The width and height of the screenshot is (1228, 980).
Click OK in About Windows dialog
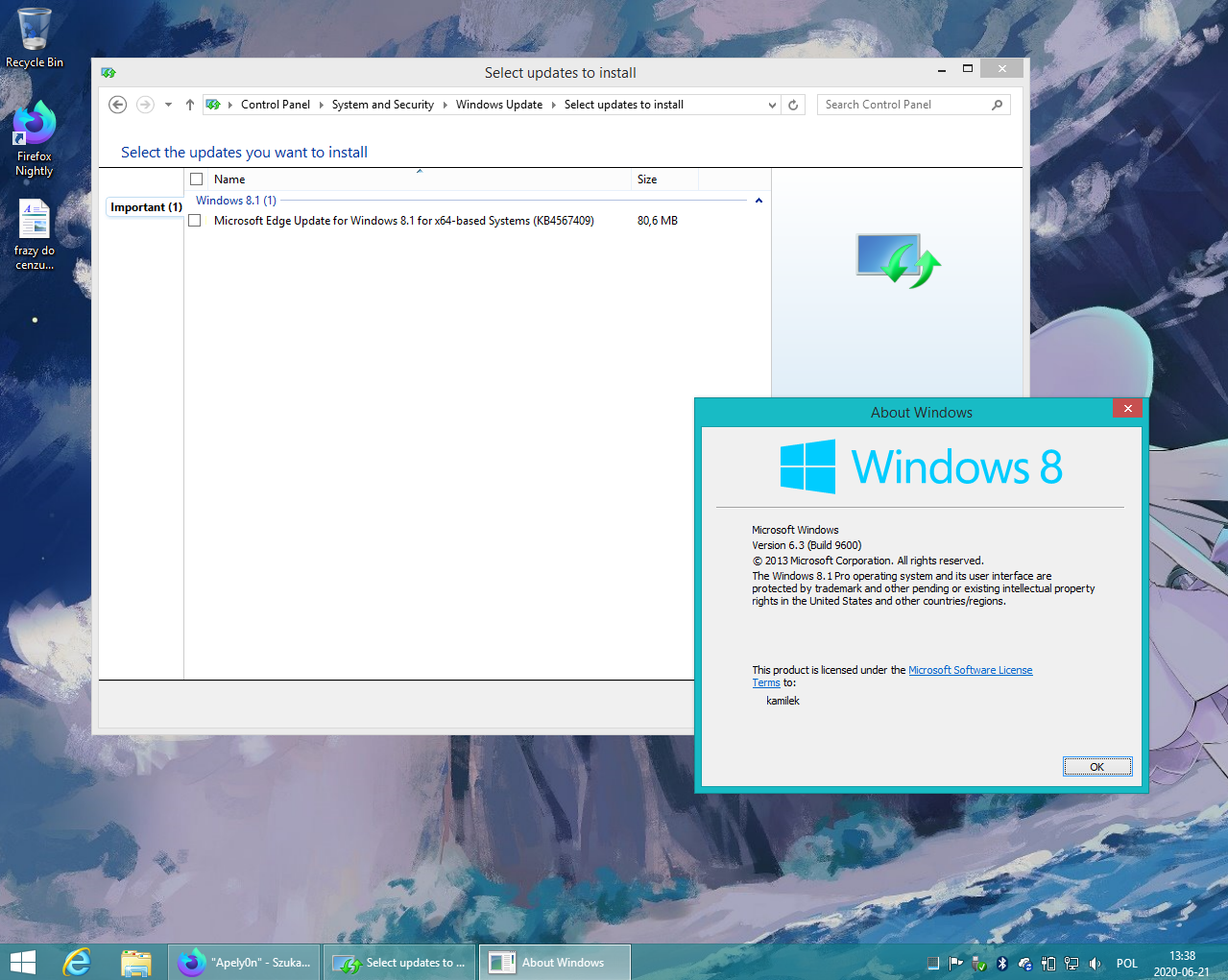tap(1097, 766)
